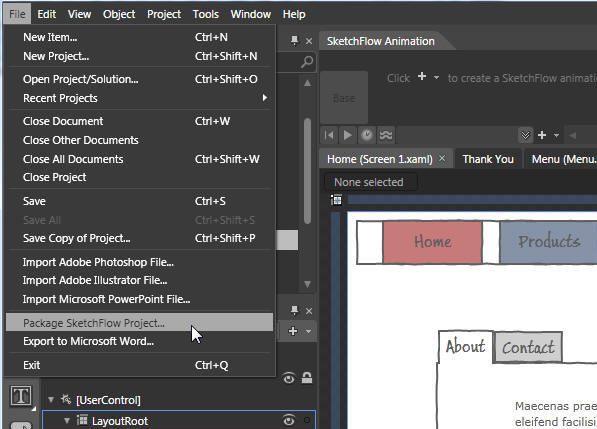597x429 pixels.
Task: Click the double chevron collapse icon
Action: [x=525, y=135]
